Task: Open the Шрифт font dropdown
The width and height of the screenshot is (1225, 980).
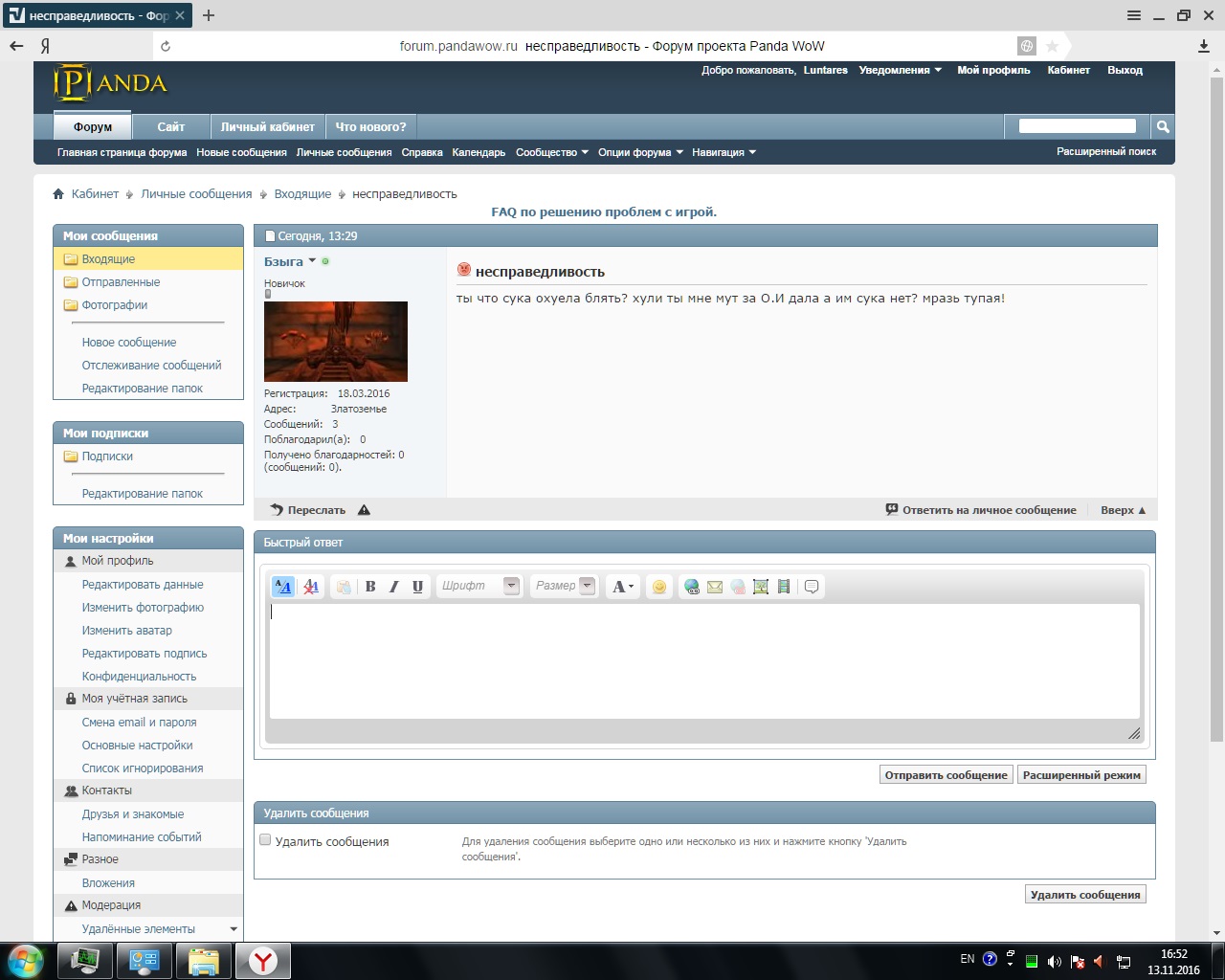Action: 479,587
